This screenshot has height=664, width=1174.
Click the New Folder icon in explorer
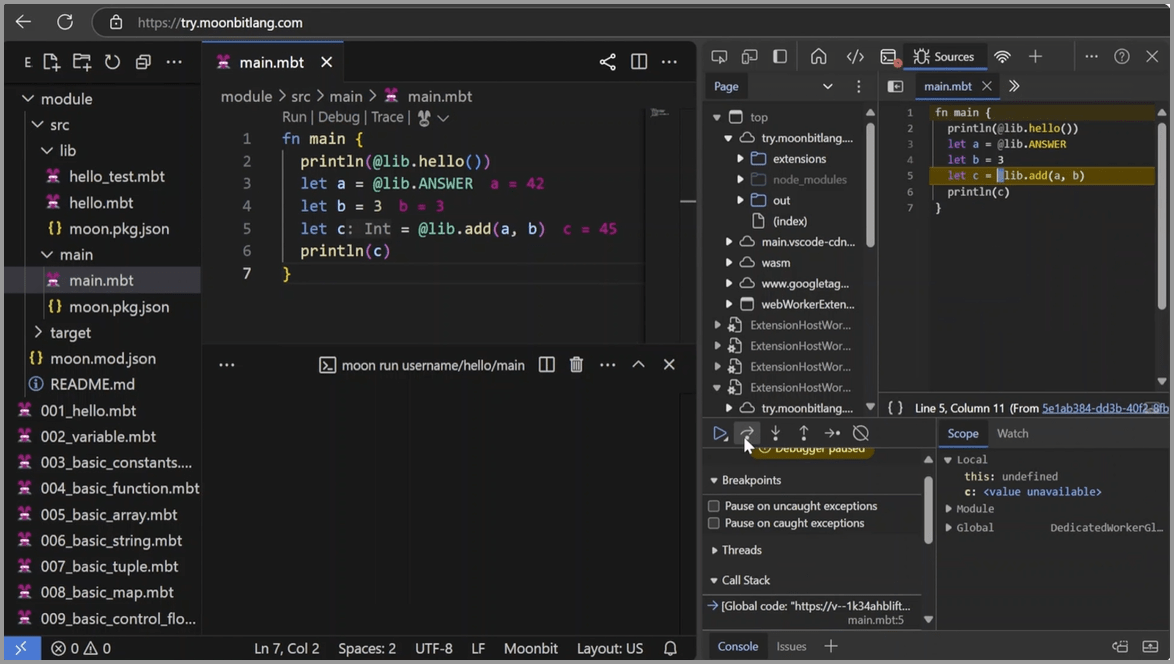click(82, 62)
